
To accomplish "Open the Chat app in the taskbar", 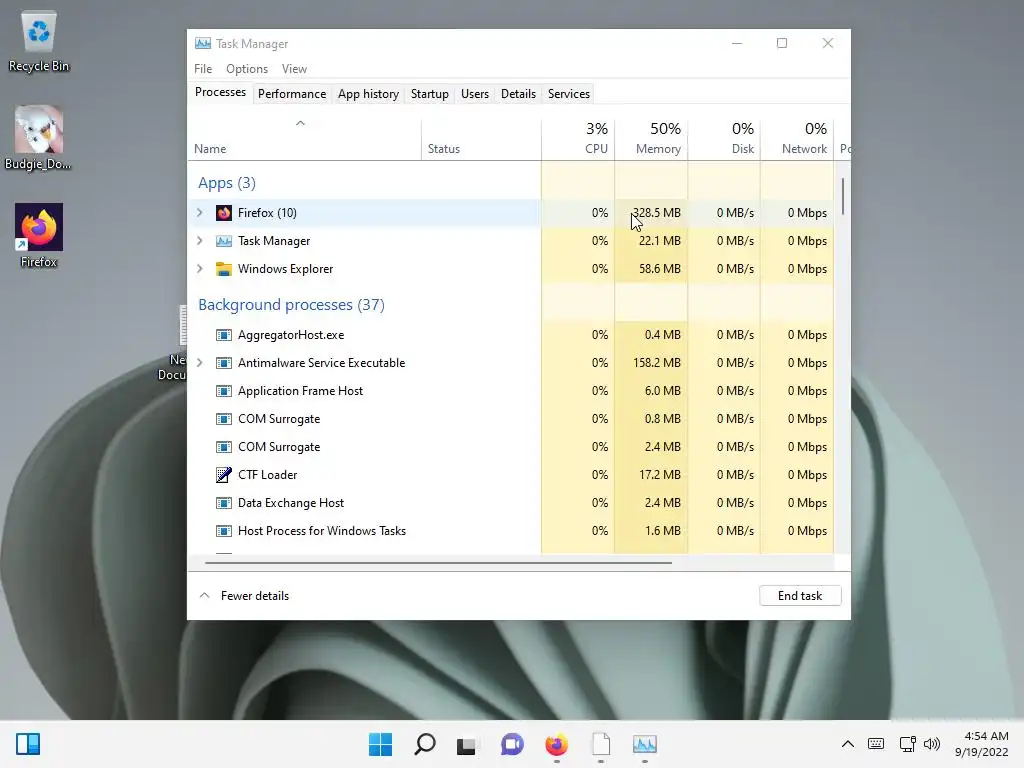I will click(513, 744).
